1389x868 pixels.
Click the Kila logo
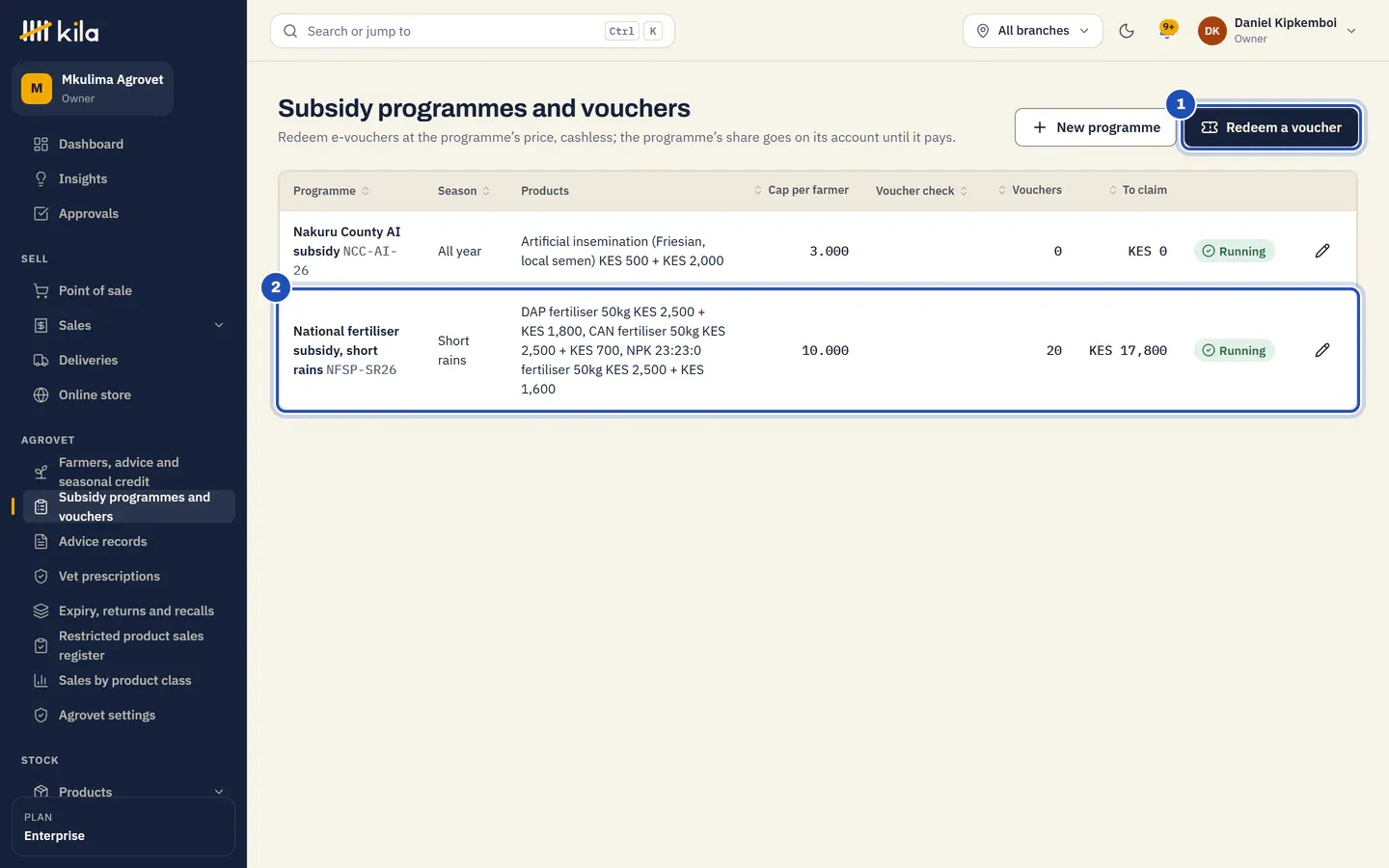coord(59,31)
